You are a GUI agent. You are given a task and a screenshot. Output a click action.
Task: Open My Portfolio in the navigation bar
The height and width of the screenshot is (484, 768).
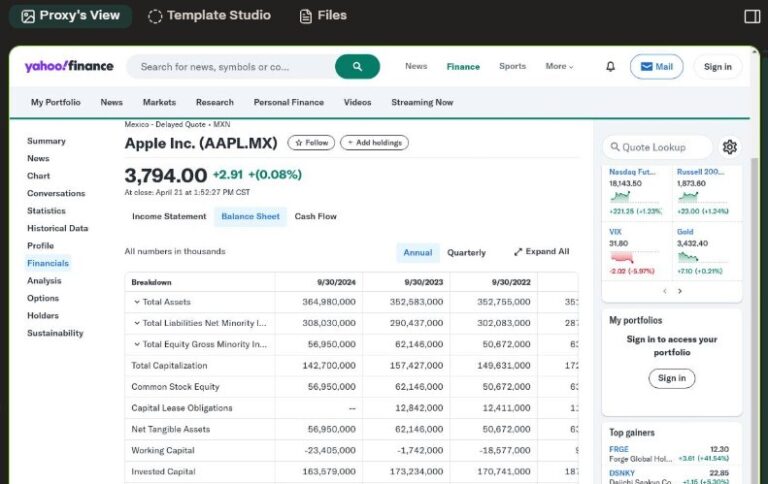(x=55, y=102)
